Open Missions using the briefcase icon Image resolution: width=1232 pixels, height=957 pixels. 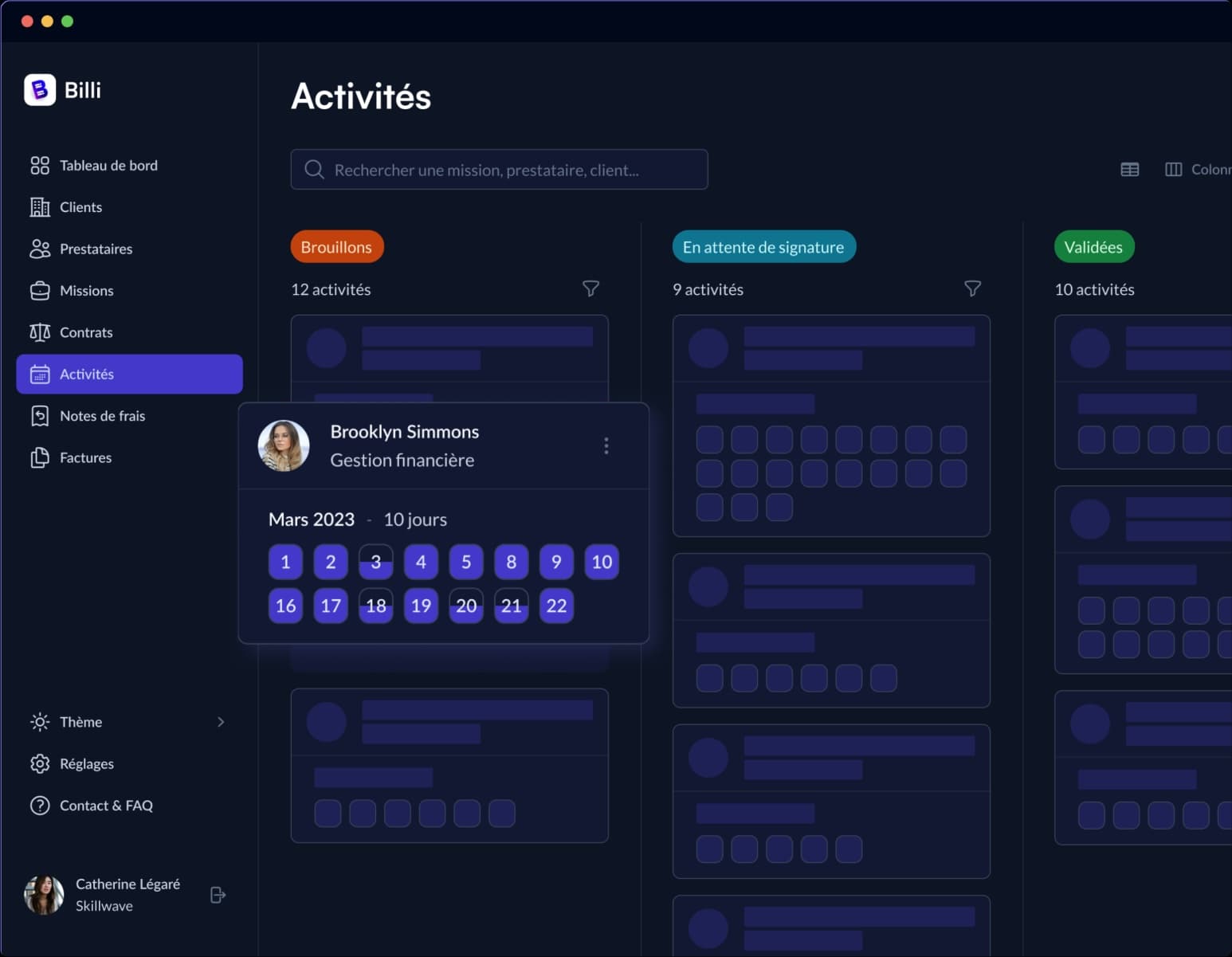click(x=40, y=290)
